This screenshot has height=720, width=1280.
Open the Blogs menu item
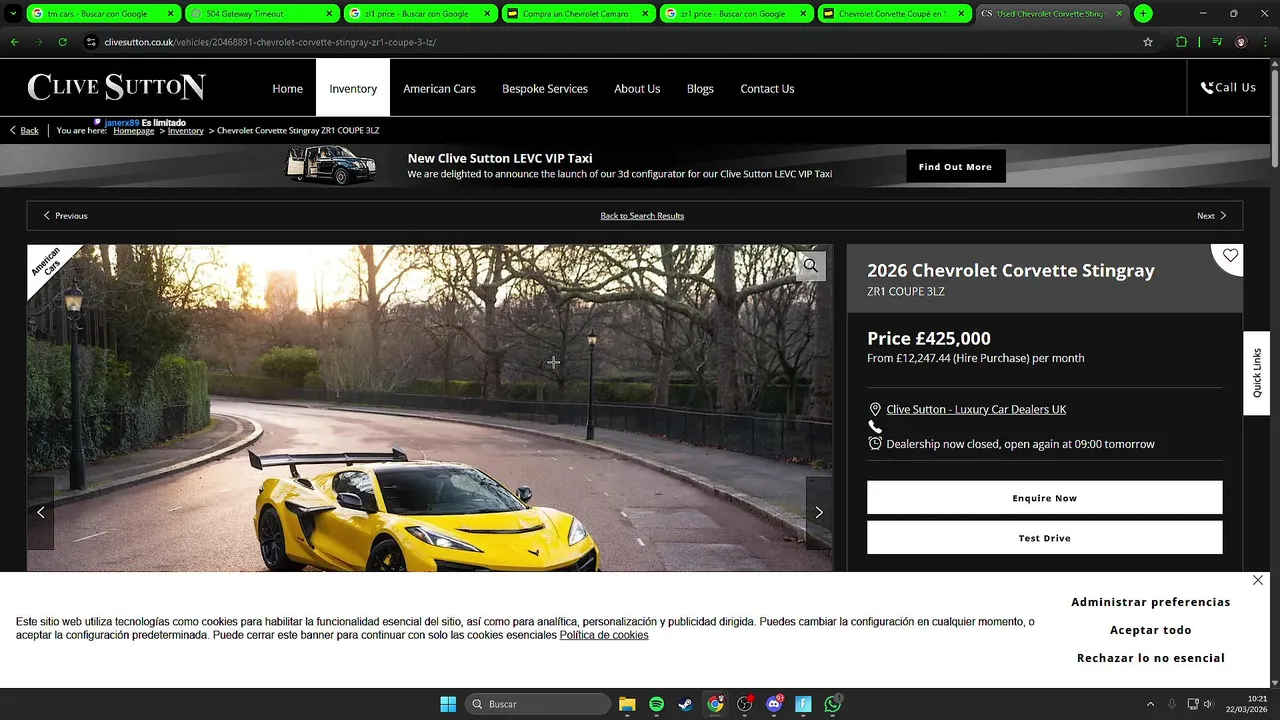[700, 88]
